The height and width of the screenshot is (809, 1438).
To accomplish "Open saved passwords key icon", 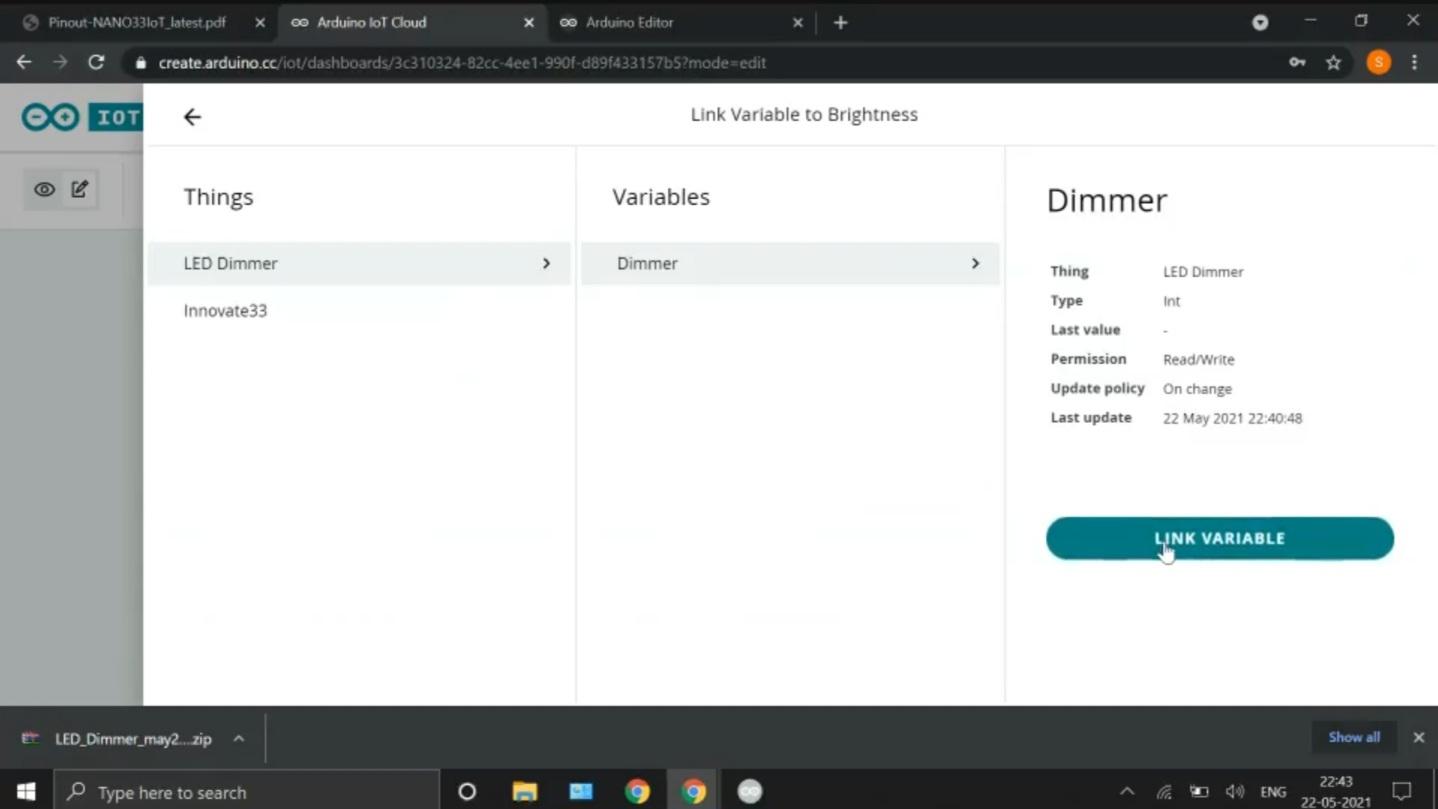I will (x=1297, y=62).
